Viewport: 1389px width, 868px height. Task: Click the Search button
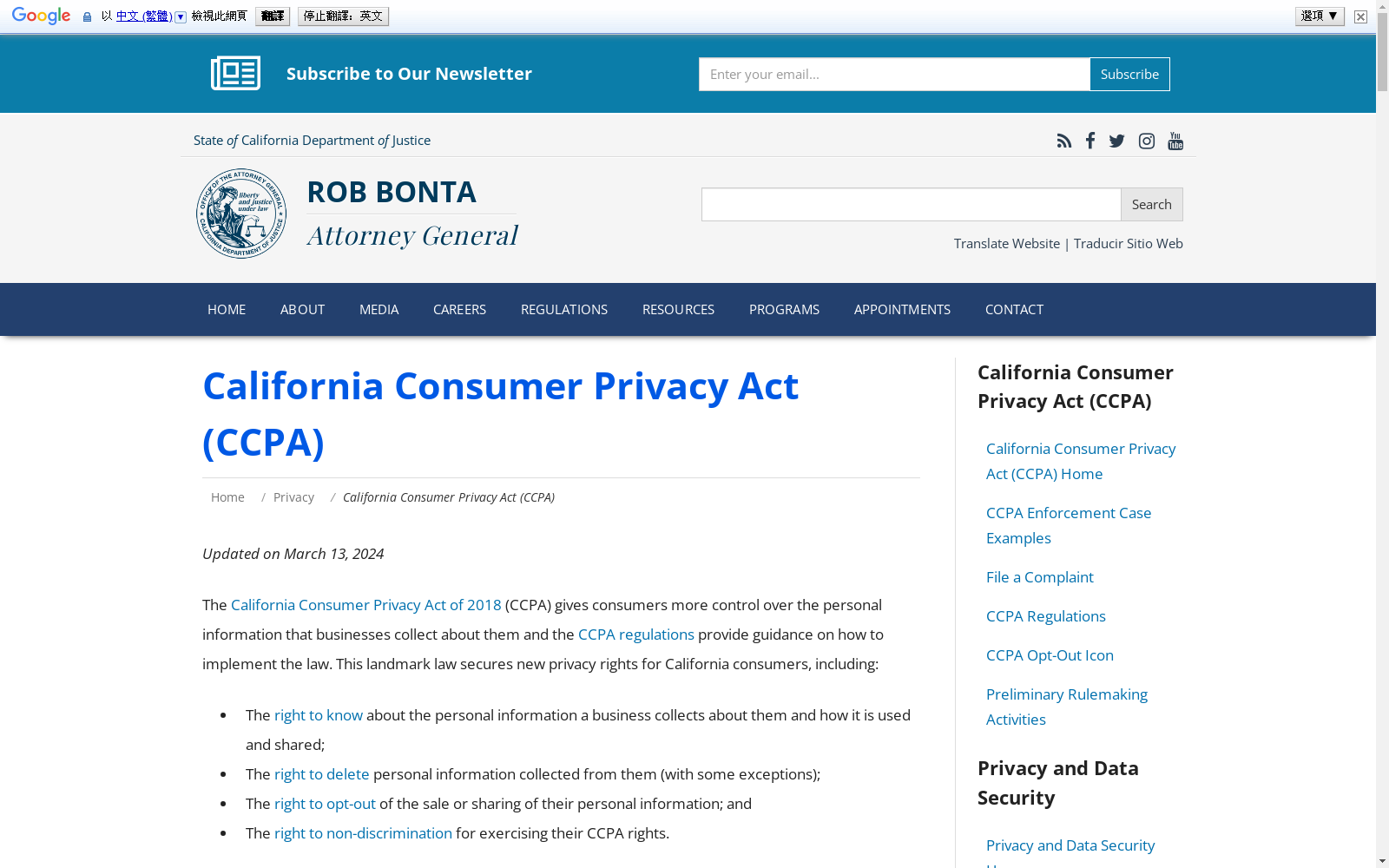1151,205
